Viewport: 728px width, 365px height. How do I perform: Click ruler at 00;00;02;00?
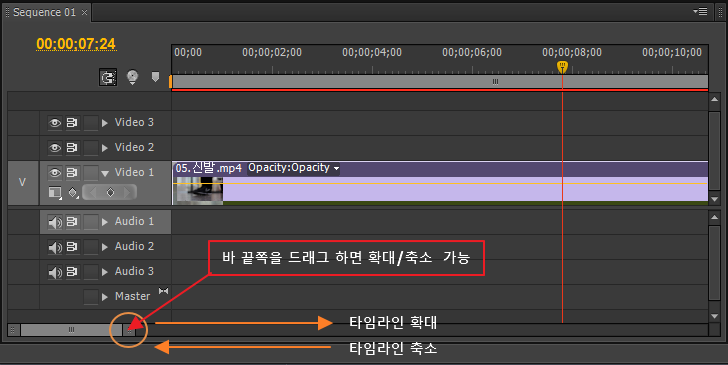point(272,52)
